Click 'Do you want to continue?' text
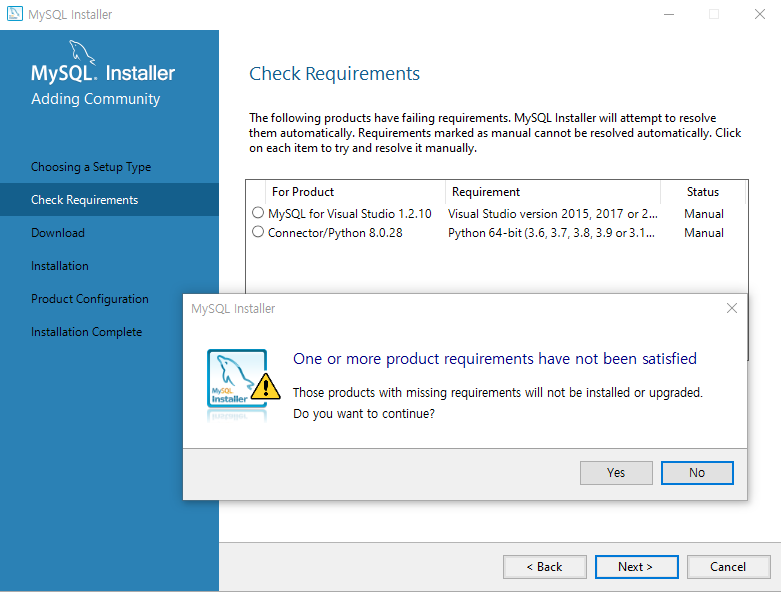The image size is (781, 592). (364, 414)
